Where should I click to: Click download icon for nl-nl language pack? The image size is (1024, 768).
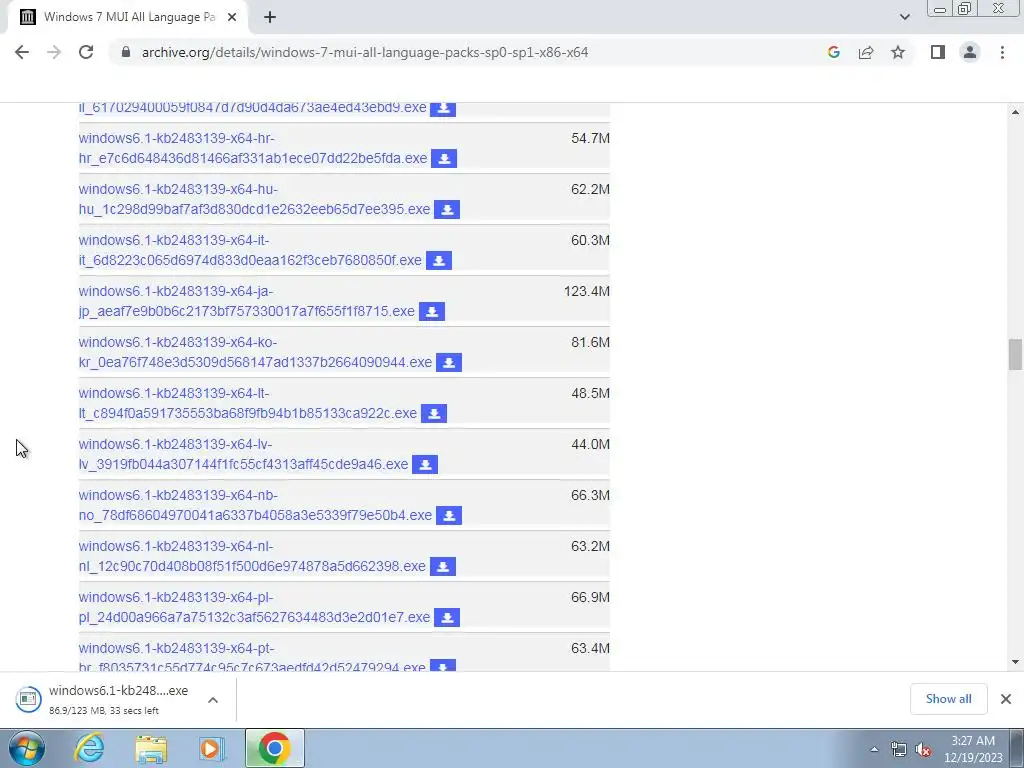[x=443, y=566]
